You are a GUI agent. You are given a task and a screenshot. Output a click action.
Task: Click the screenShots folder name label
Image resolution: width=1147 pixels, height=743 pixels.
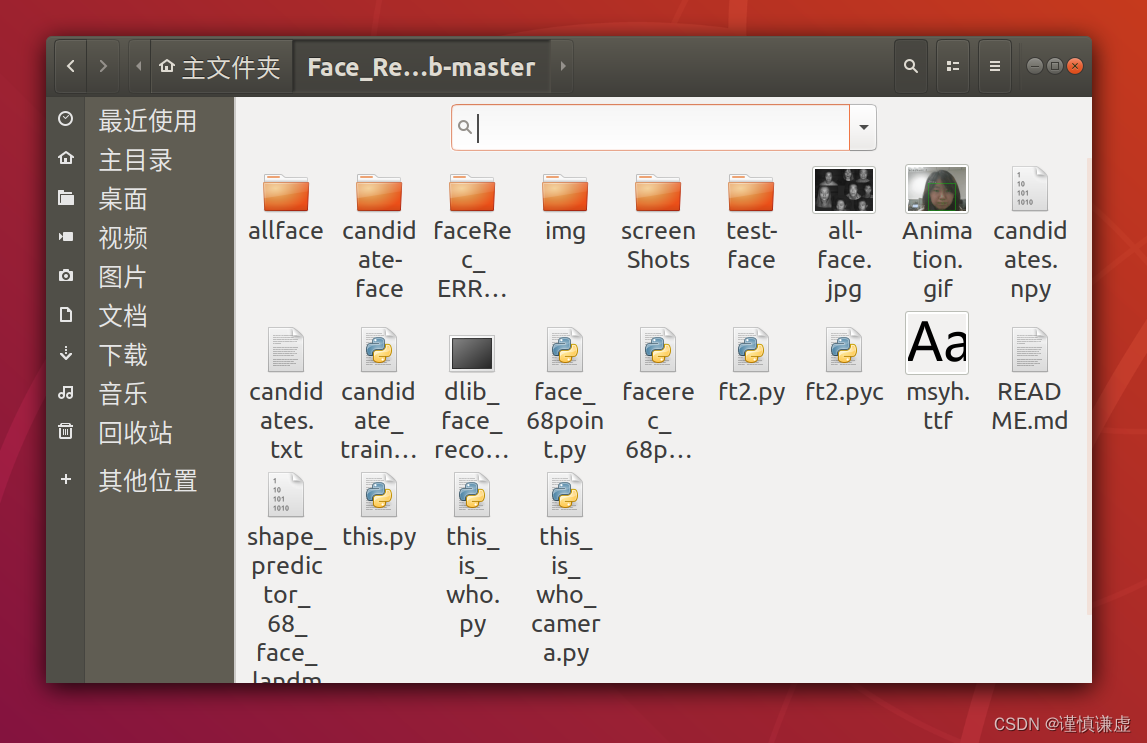point(658,245)
